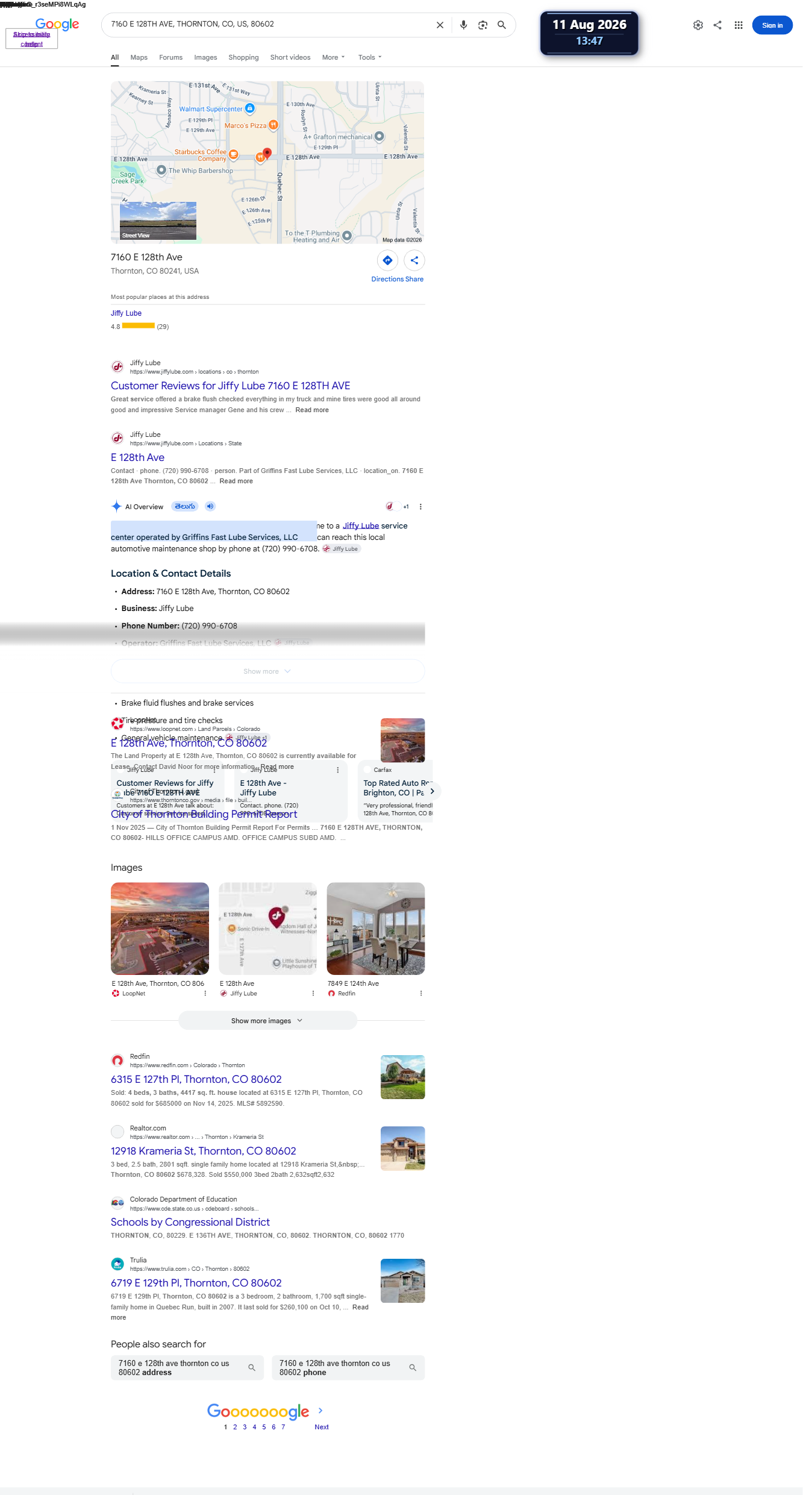The image size is (812, 1495).
Task: Select the A+ Grafton mechanical map marker
Action: [379, 136]
